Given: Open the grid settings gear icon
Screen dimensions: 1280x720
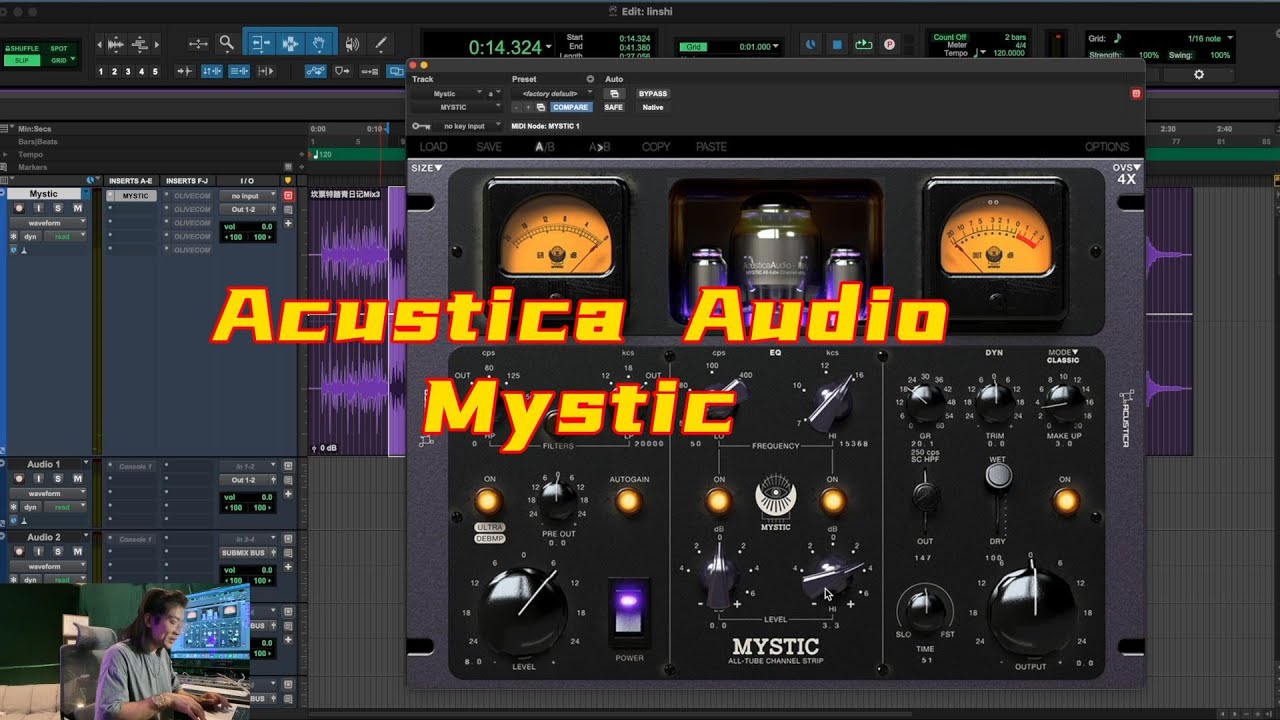Looking at the screenshot, I should (x=1199, y=75).
